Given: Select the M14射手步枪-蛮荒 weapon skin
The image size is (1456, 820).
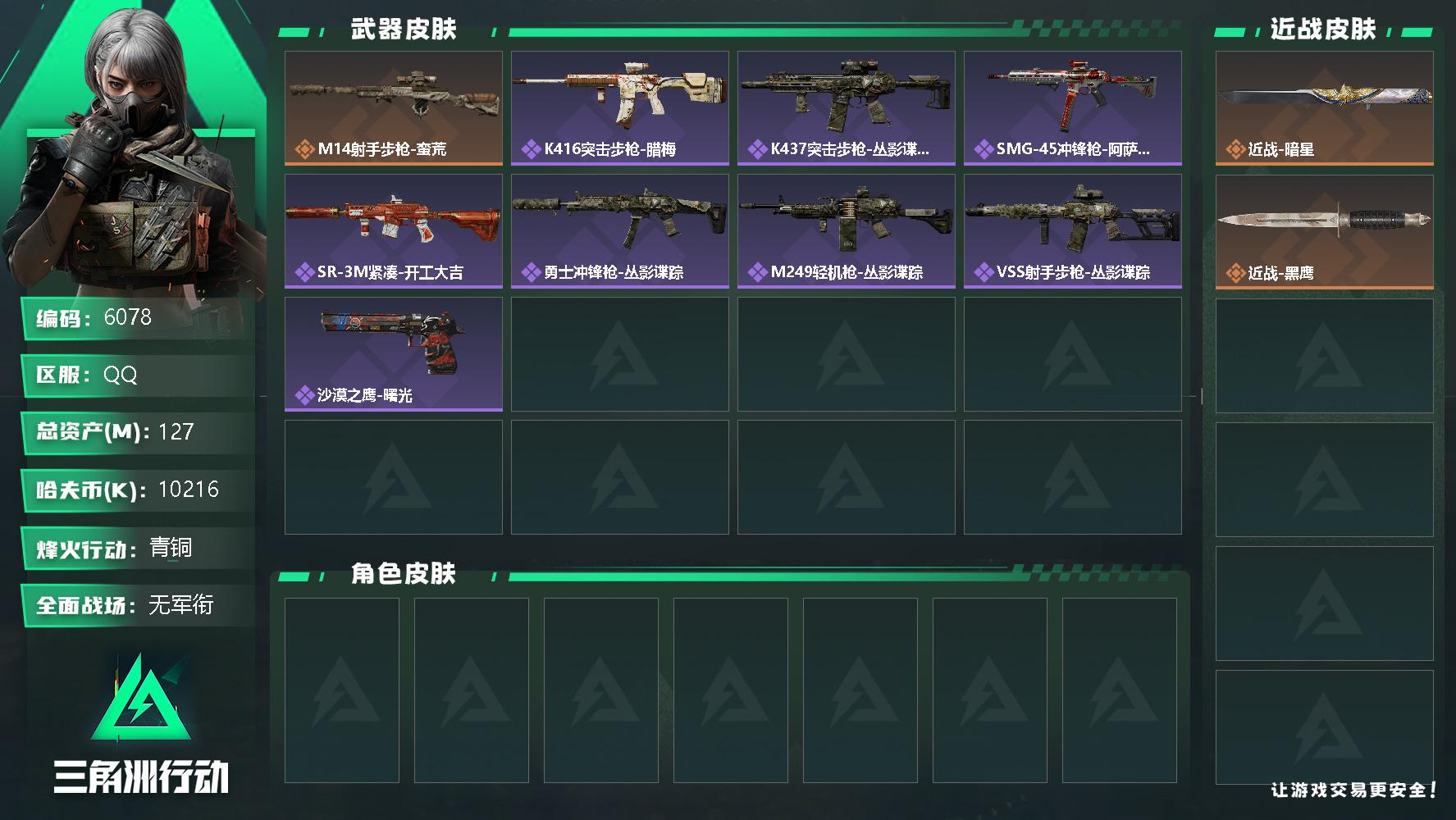Looking at the screenshot, I should click(x=394, y=108).
